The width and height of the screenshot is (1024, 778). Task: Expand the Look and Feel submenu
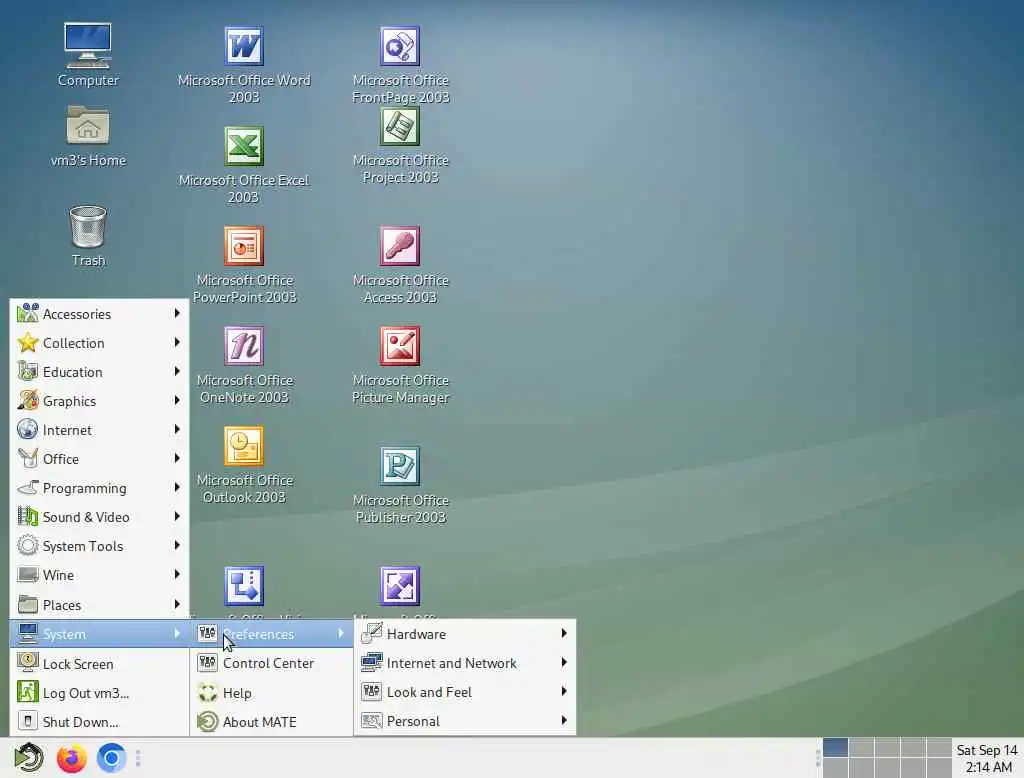464,692
